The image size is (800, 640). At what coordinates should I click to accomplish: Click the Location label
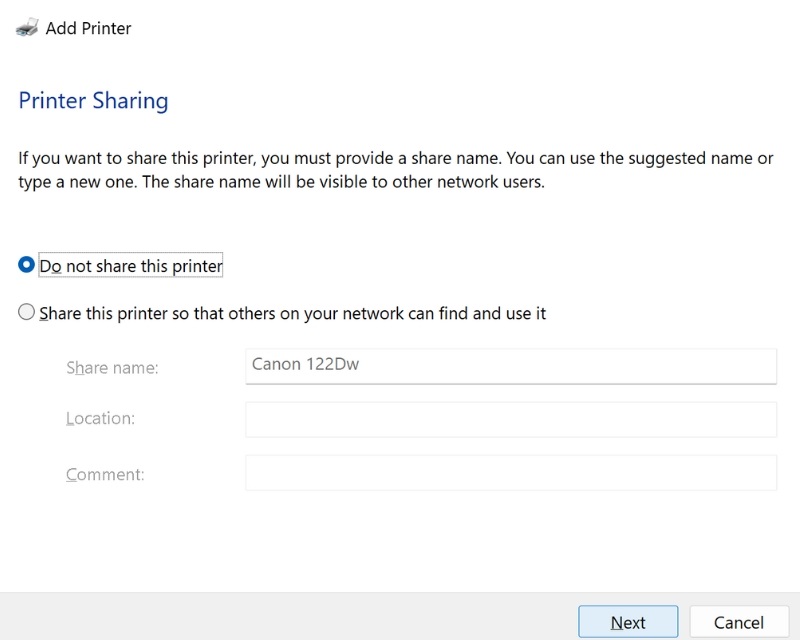100,418
